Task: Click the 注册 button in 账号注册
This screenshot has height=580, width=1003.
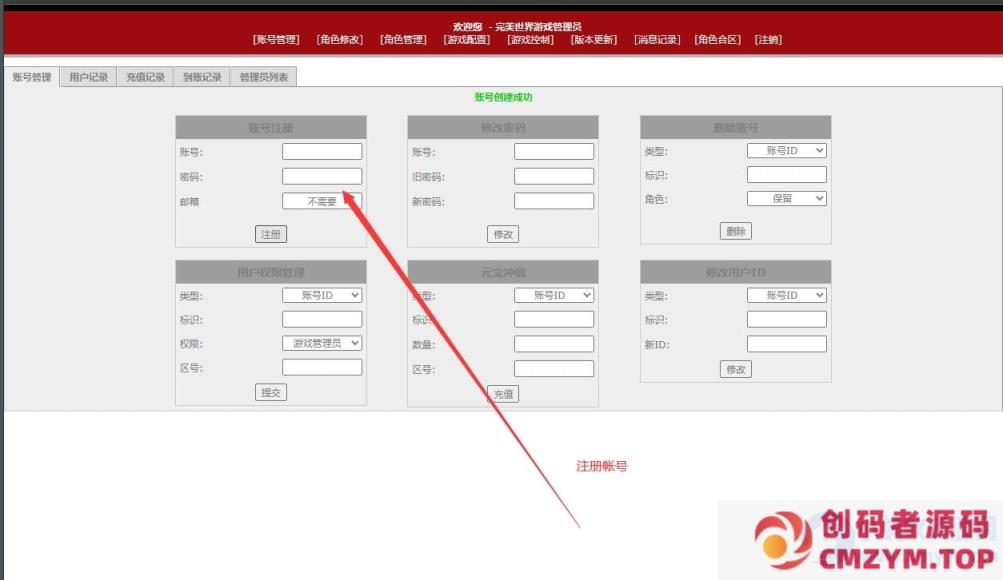Action: [x=273, y=233]
